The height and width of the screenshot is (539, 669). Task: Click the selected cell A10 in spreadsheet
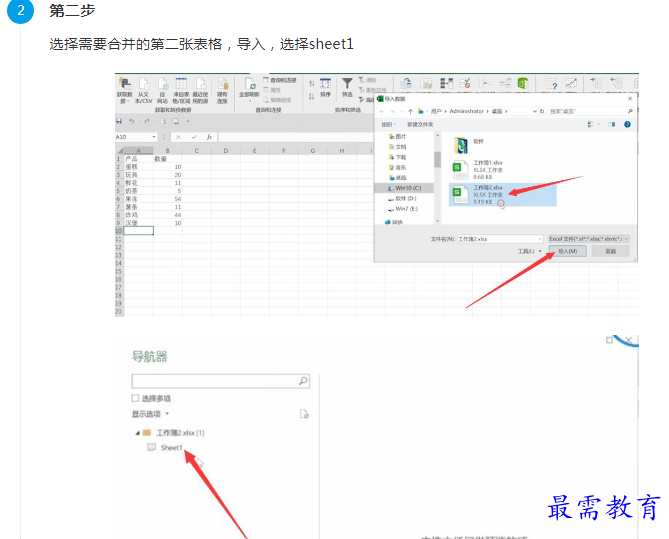[139, 231]
